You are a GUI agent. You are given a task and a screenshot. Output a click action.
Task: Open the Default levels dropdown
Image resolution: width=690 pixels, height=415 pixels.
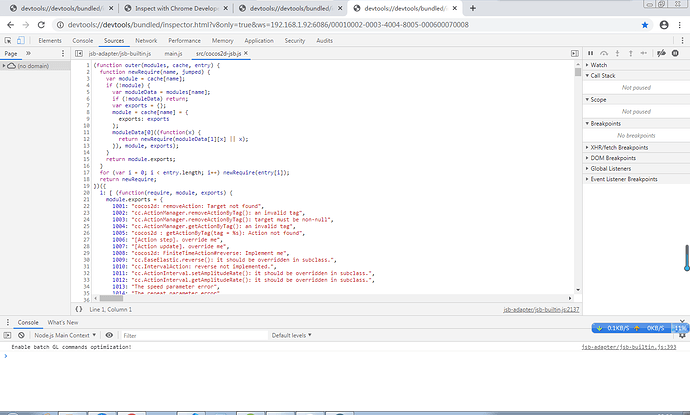[291, 335]
